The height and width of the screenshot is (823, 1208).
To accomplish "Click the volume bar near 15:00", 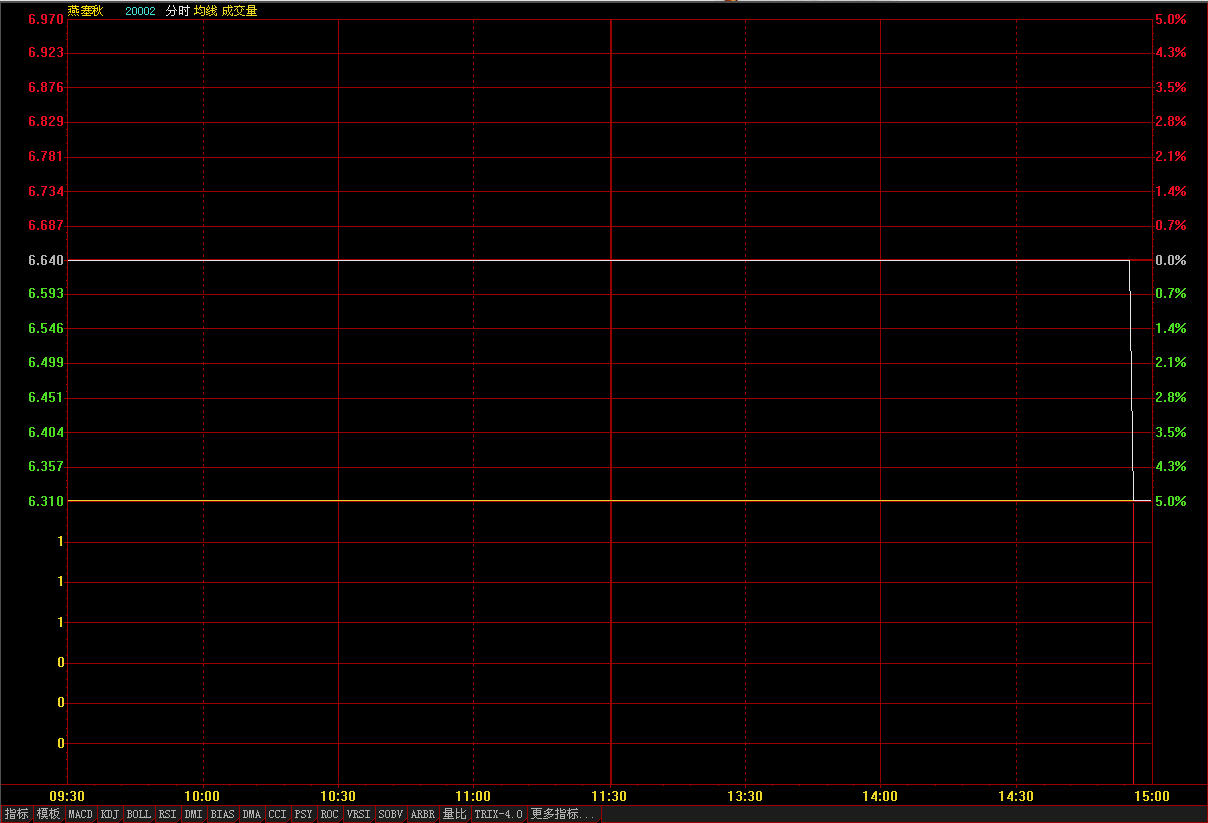I will pos(1133,642).
